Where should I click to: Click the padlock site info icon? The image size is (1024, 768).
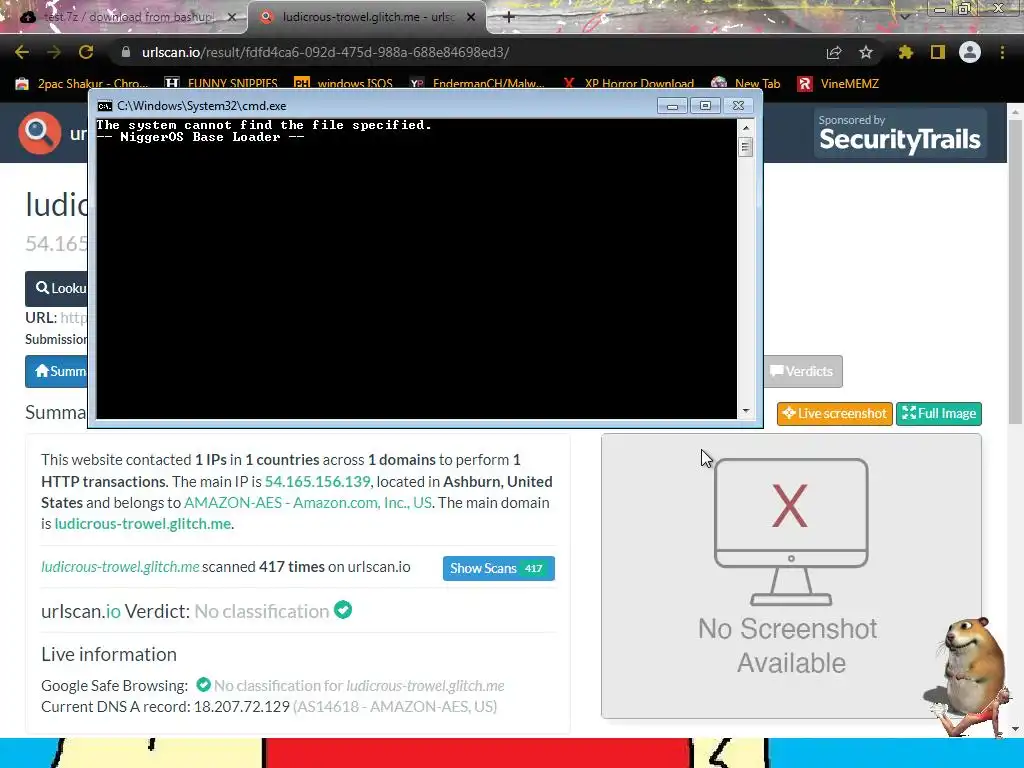coord(125,52)
